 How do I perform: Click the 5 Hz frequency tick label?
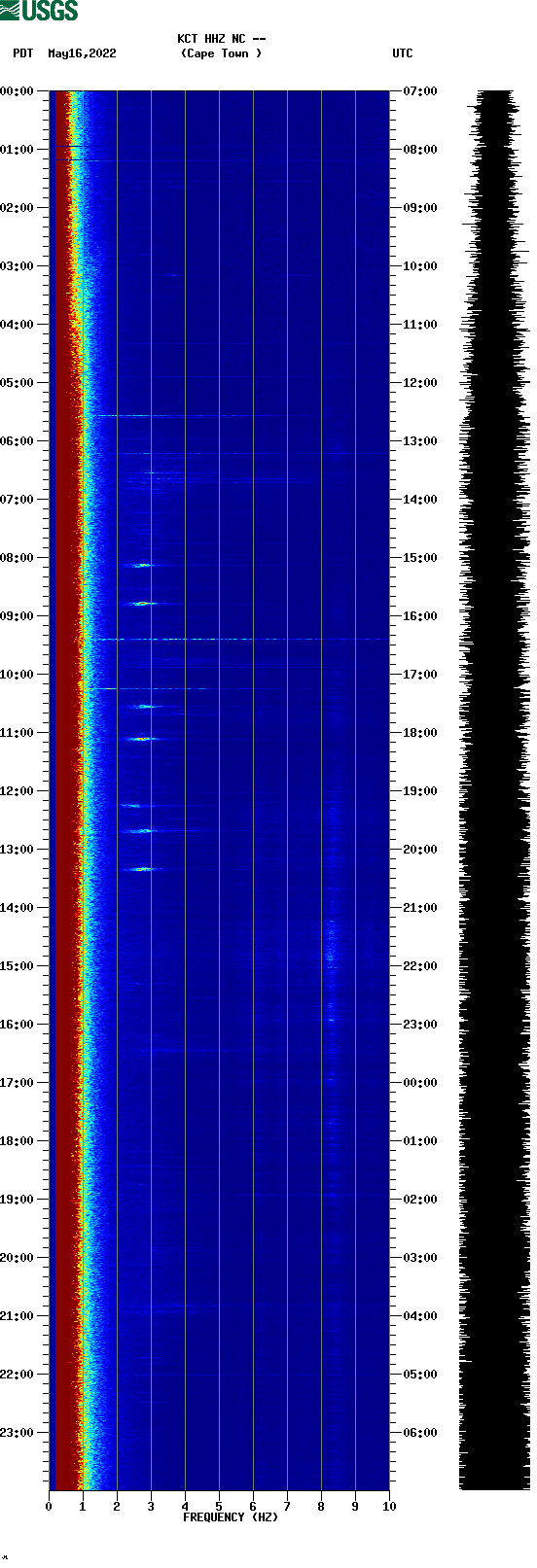[x=219, y=1507]
